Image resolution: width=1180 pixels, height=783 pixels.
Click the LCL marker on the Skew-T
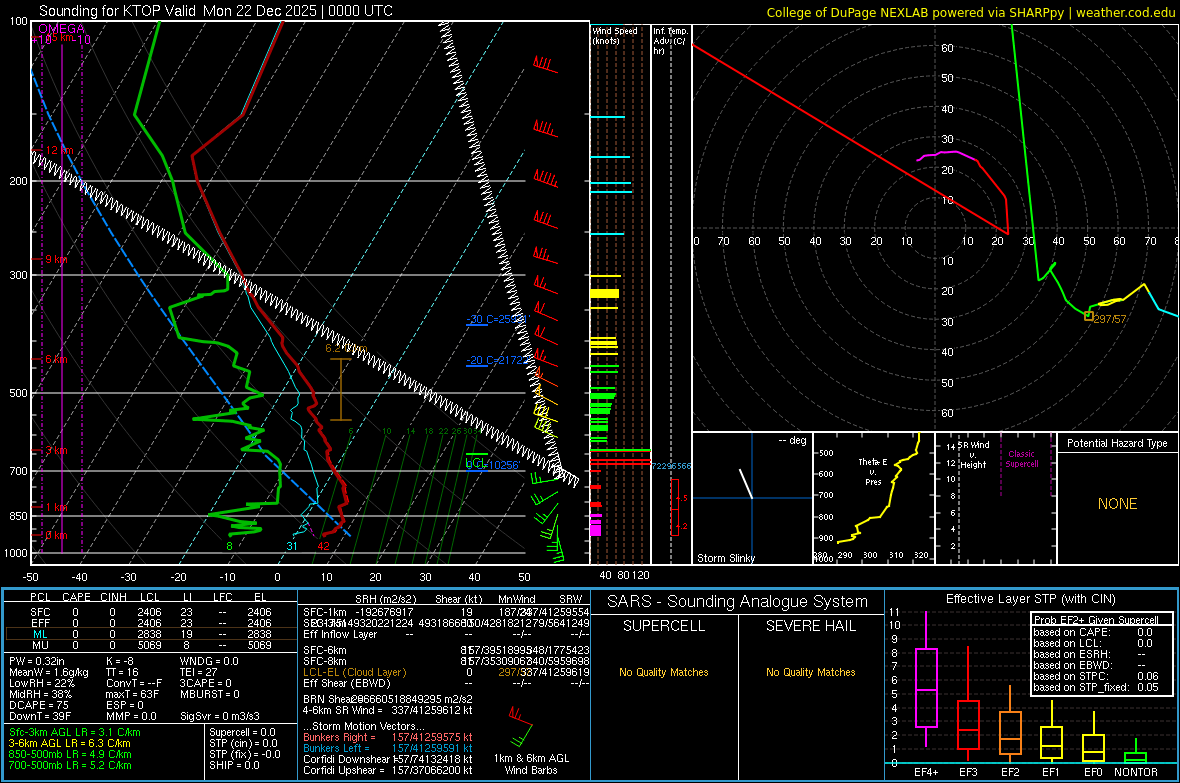pyautogui.click(x=476, y=462)
